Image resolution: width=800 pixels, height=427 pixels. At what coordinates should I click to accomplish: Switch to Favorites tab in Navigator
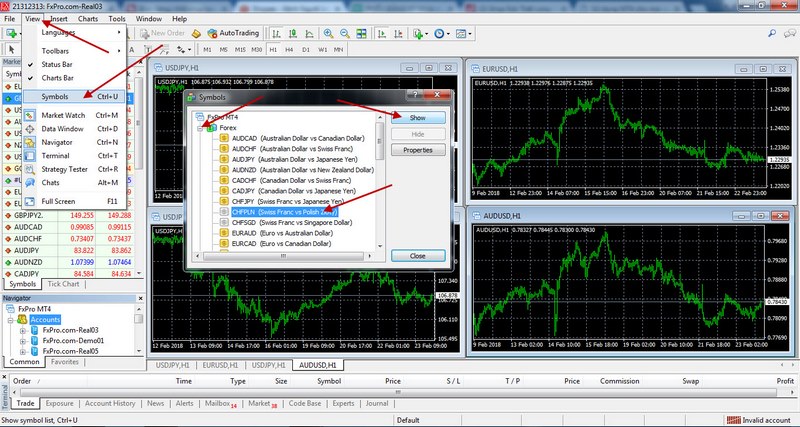pos(65,362)
